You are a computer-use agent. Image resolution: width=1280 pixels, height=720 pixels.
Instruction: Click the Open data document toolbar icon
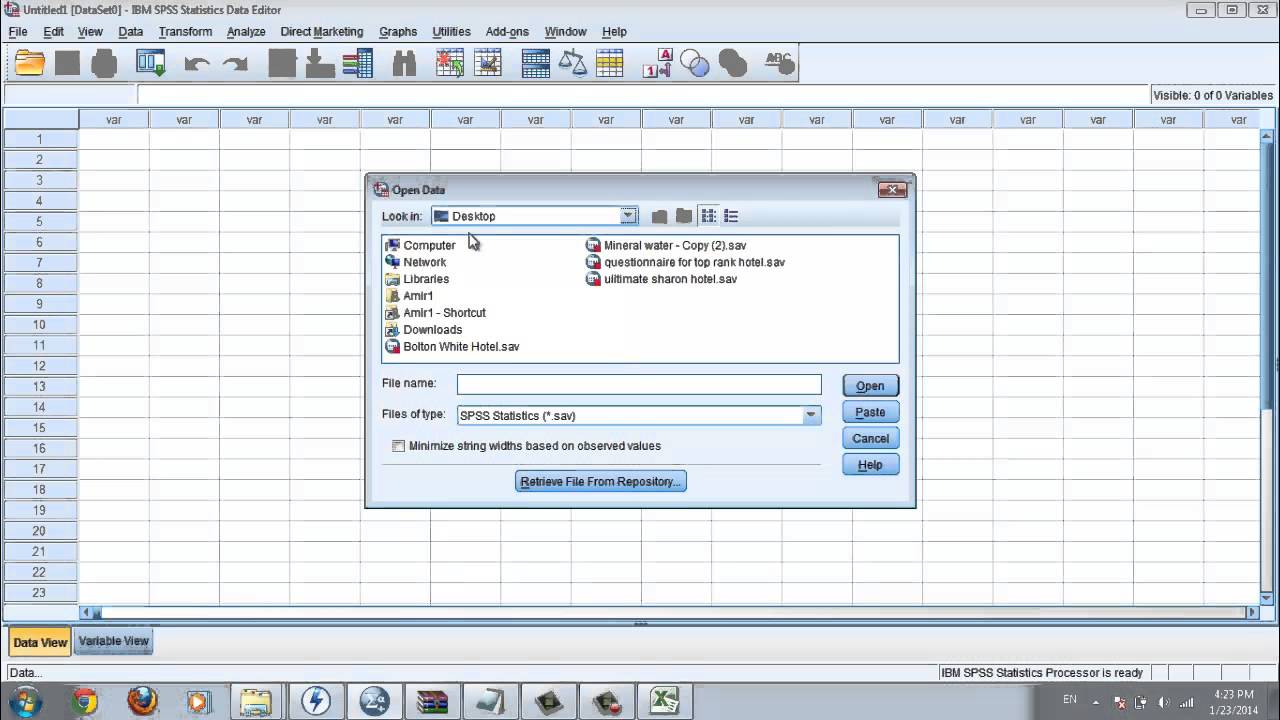[30, 63]
